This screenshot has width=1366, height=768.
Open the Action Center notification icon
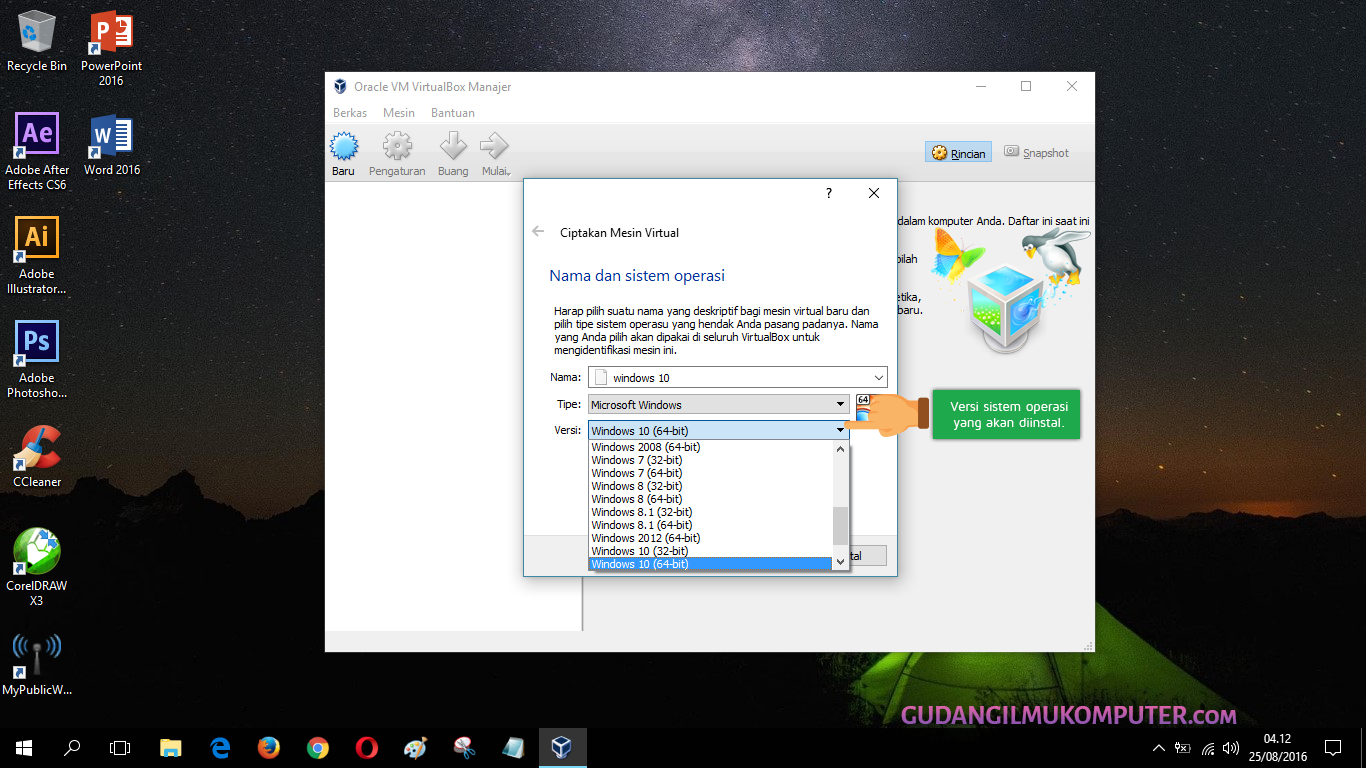point(1332,747)
